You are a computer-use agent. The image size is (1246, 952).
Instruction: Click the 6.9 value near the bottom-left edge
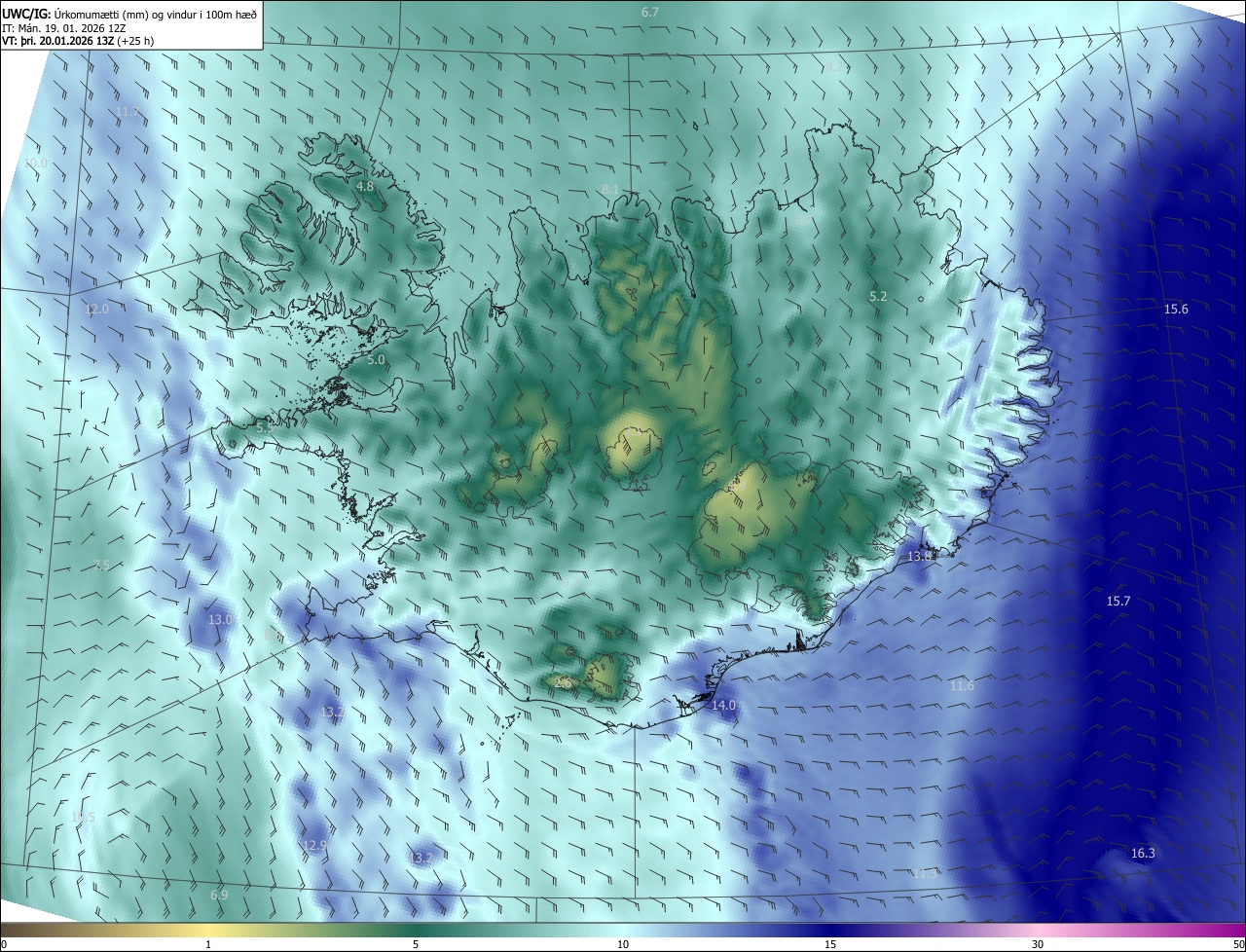click(x=219, y=896)
